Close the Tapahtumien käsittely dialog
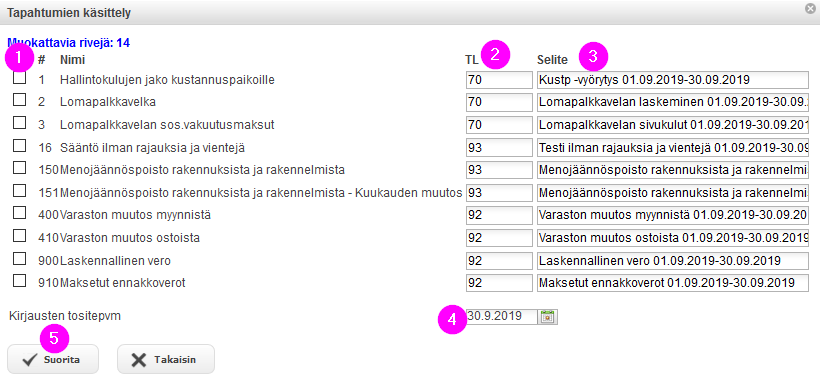This screenshot has width=820, height=380. pos(811,8)
